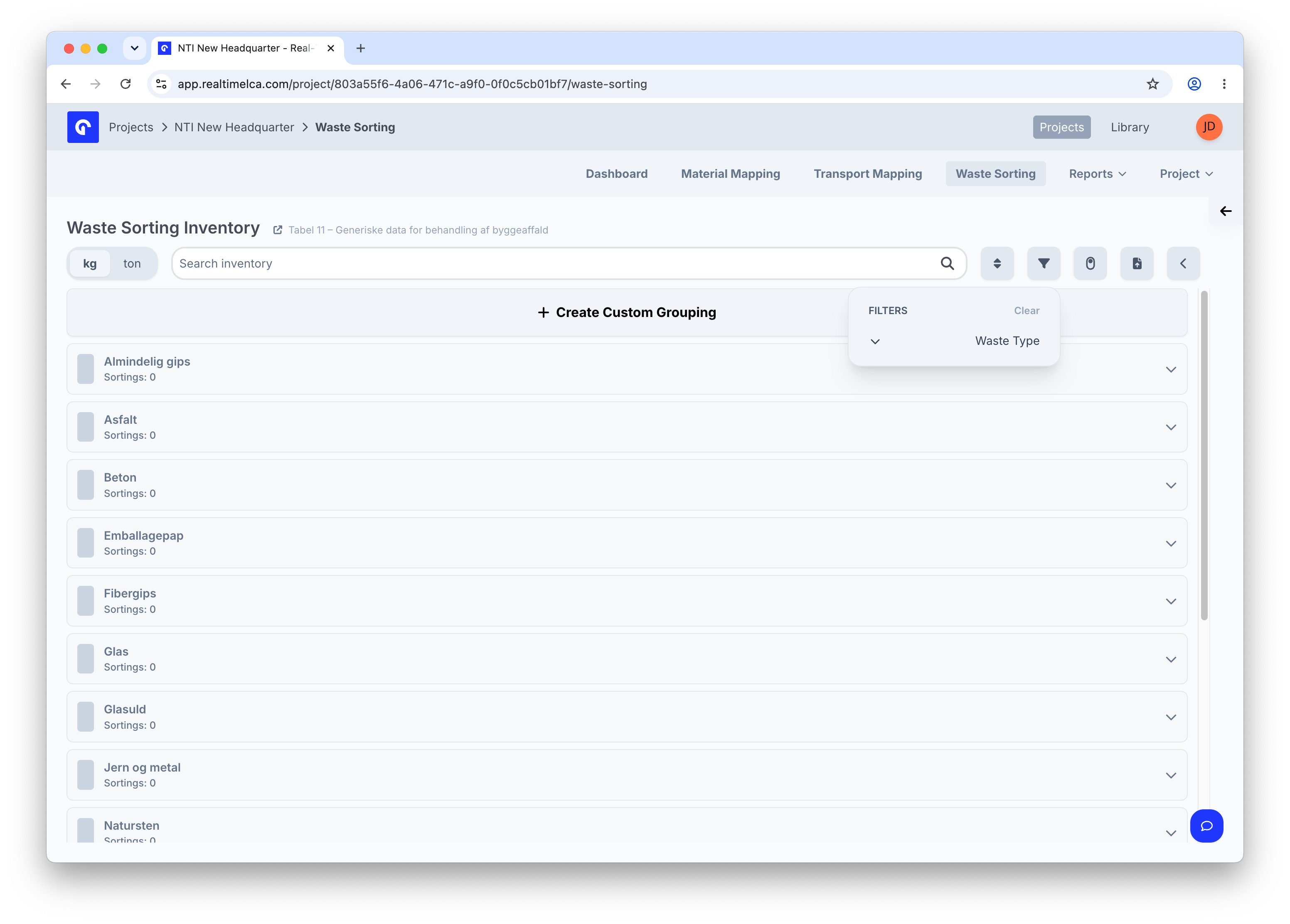
Task: Open the tab search dropdown arrow
Action: tap(134, 48)
